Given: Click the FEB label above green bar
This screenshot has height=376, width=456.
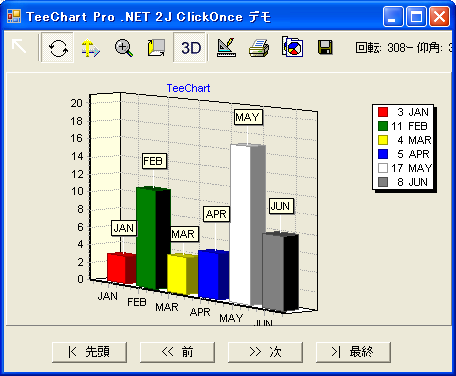Looking at the screenshot, I should [154, 161].
